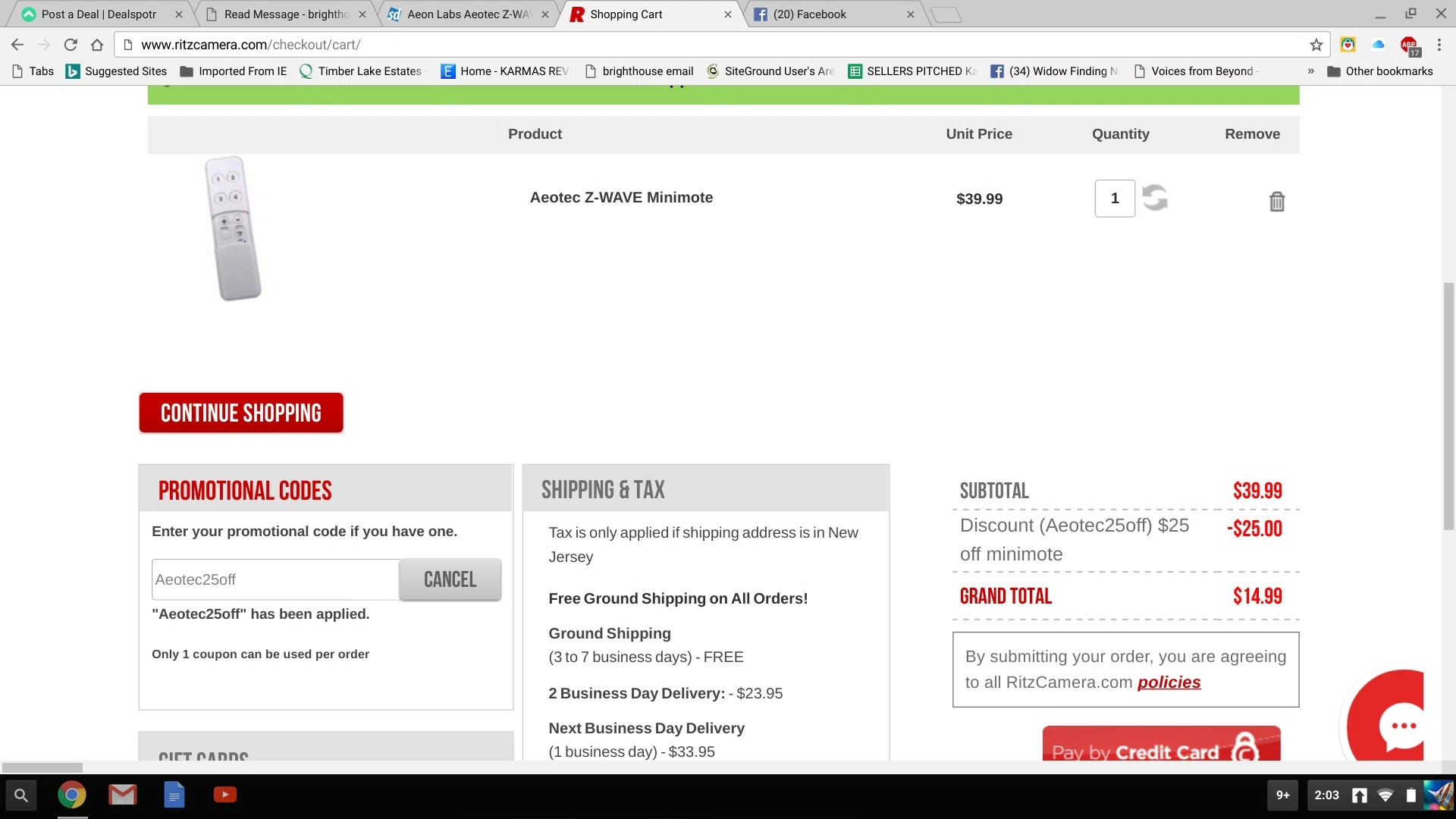Click the Pay by Credit Card button
The height and width of the screenshot is (819, 1456).
1161,744
